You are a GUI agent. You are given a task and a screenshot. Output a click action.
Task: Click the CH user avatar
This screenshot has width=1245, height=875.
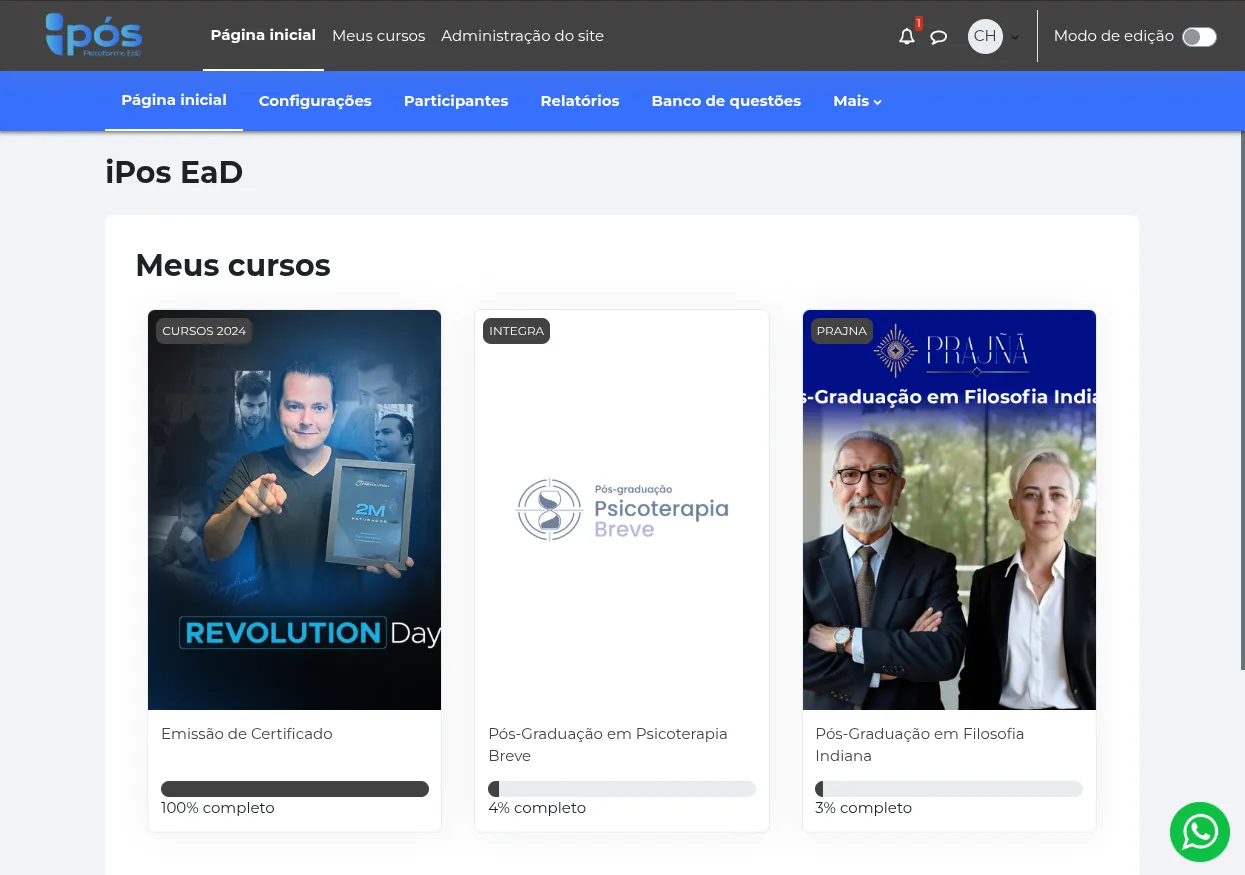984,36
